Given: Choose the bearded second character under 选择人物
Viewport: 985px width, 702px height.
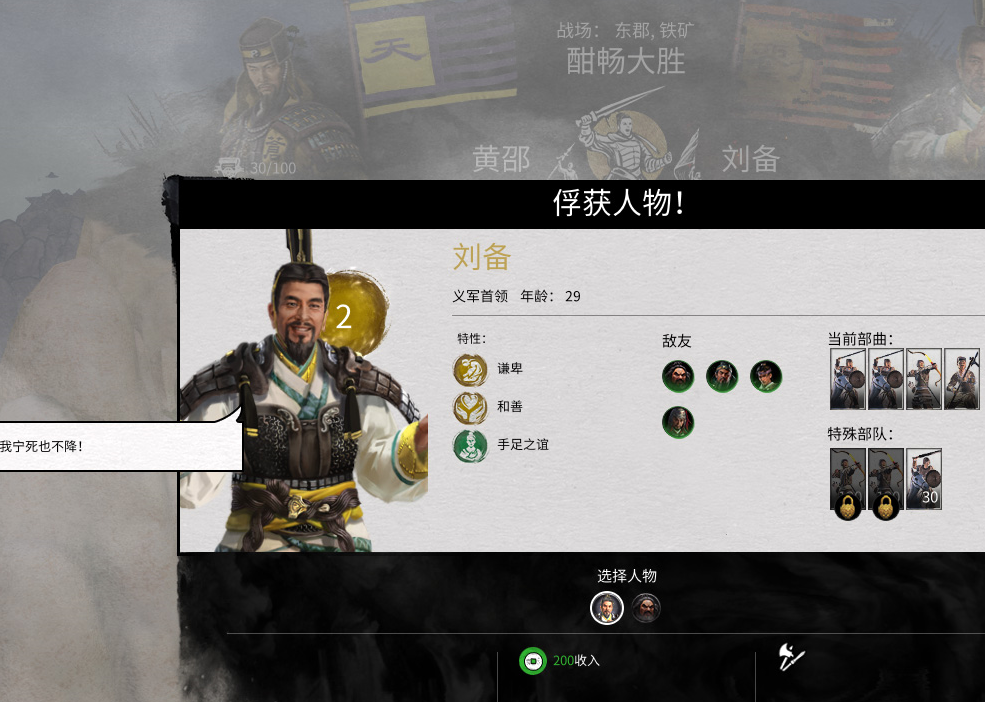Looking at the screenshot, I should pyautogui.click(x=646, y=608).
